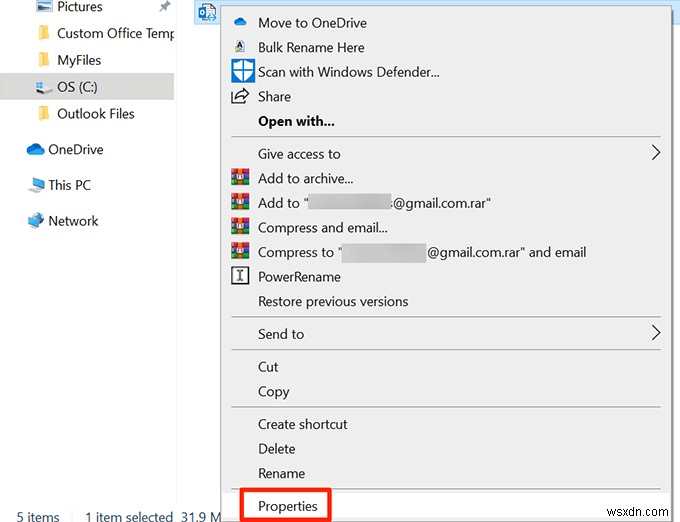Choose Rename from context menu
Image resolution: width=680 pixels, height=522 pixels.
coord(281,473)
